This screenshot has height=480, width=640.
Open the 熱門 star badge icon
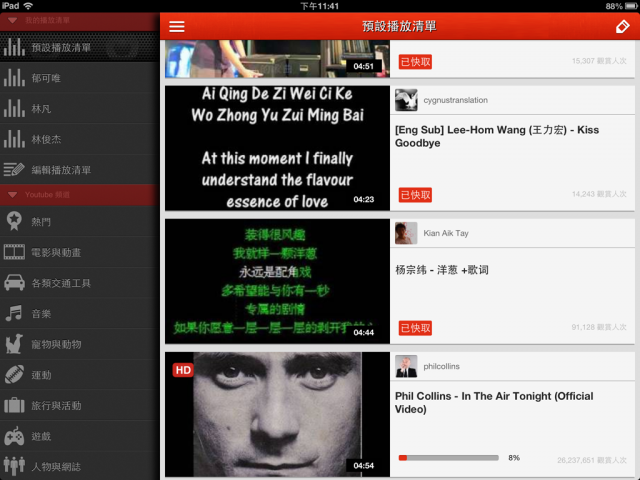pos(14,221)
